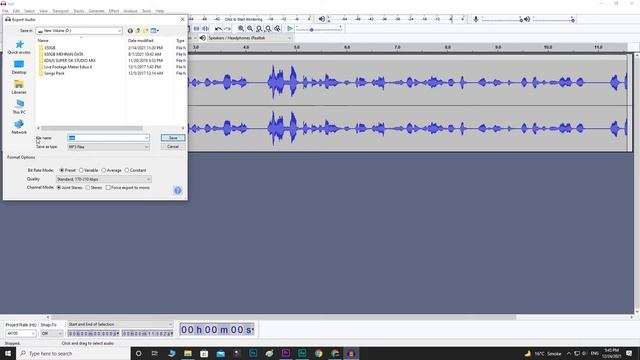
Task: Open the Tracks menu
Action: [x=79, y=11]
